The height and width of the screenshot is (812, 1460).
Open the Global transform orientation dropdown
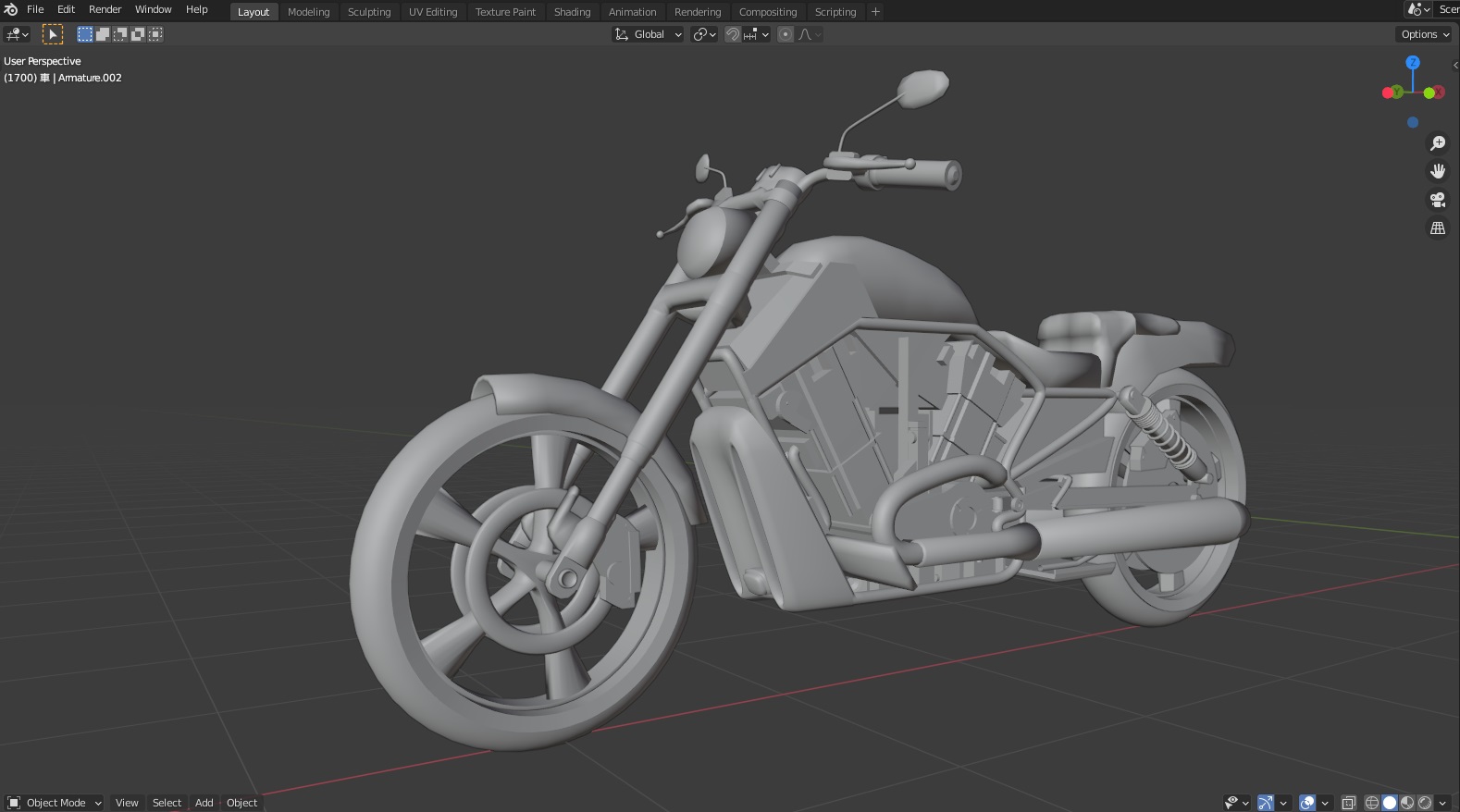(649, 34)
